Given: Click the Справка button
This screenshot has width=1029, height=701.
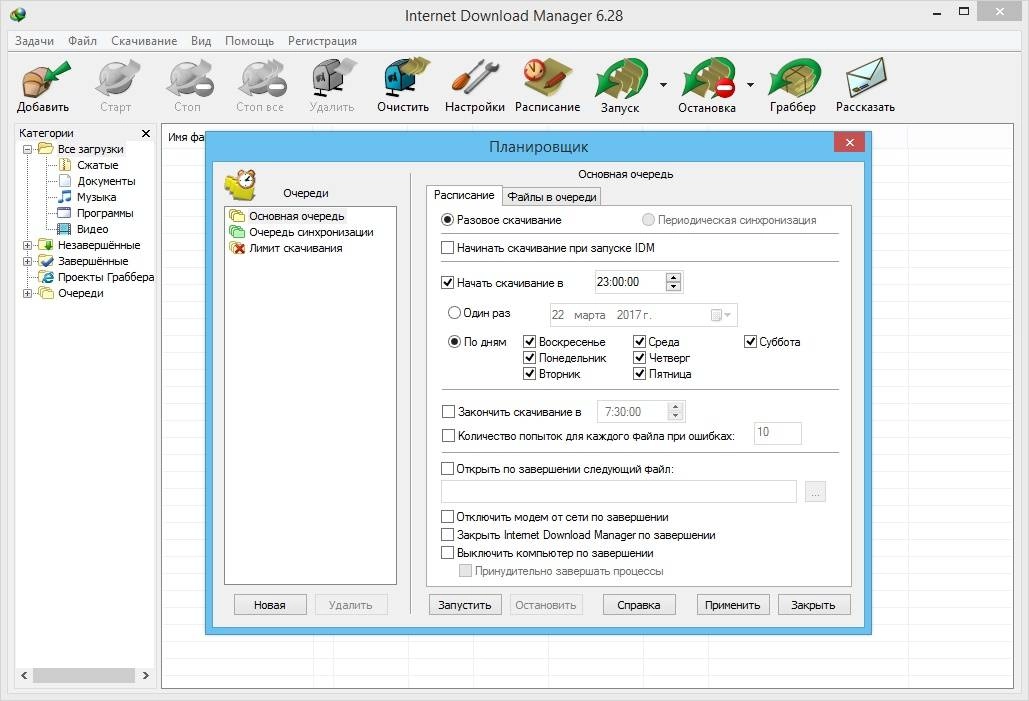Looking at the screenshot, I should [x=639, y=605].
